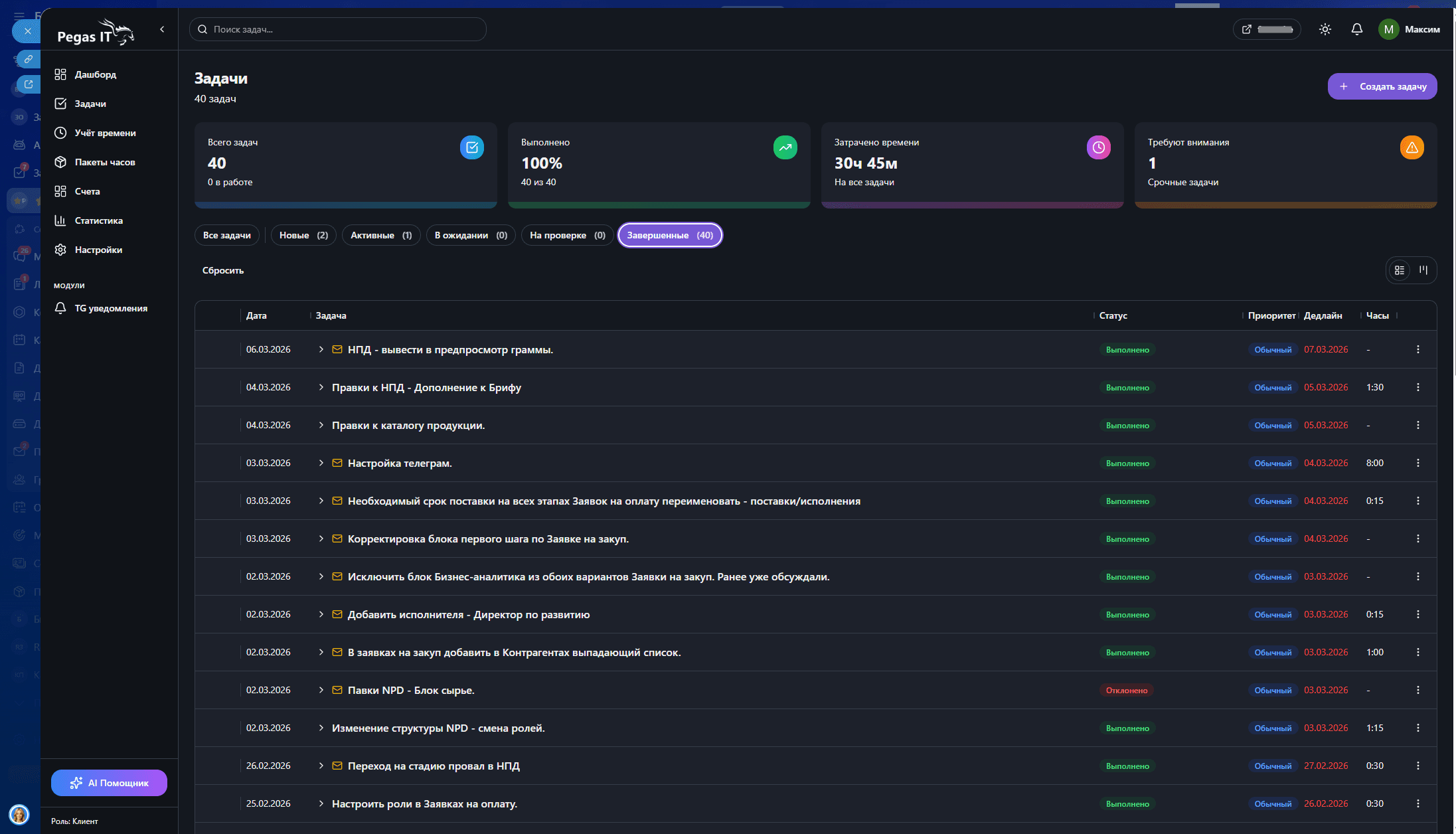The width and height of the screenshot is (1456, 834).
Task: Open actions menu for Настройка телеграм task
Action: pos(1417,463)
